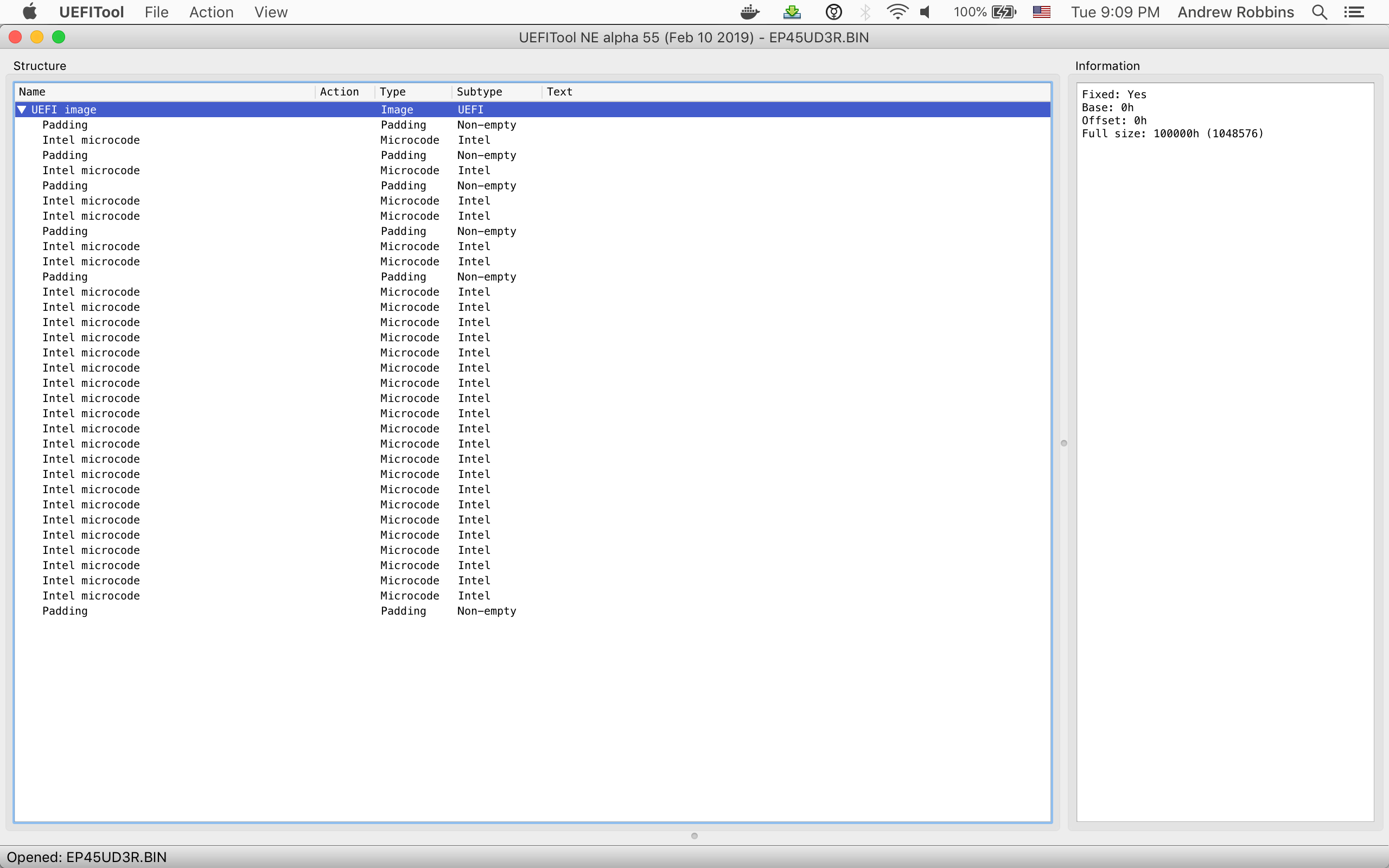Image resolution: width=1389 pixels, height=868 pixels.
Task: Click the 'Fixed: Yes' information line
Action: (1114, 95)
